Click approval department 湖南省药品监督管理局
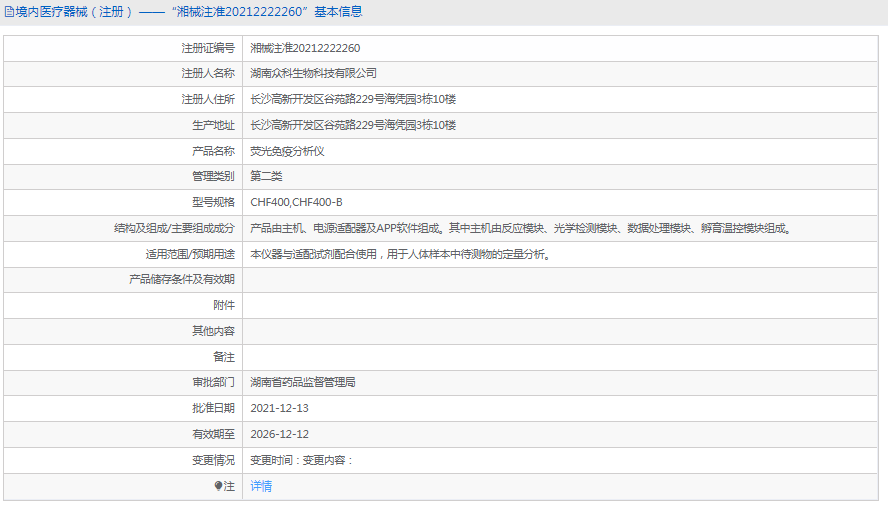Screen dimensions: 888x506 coord(303,382)
